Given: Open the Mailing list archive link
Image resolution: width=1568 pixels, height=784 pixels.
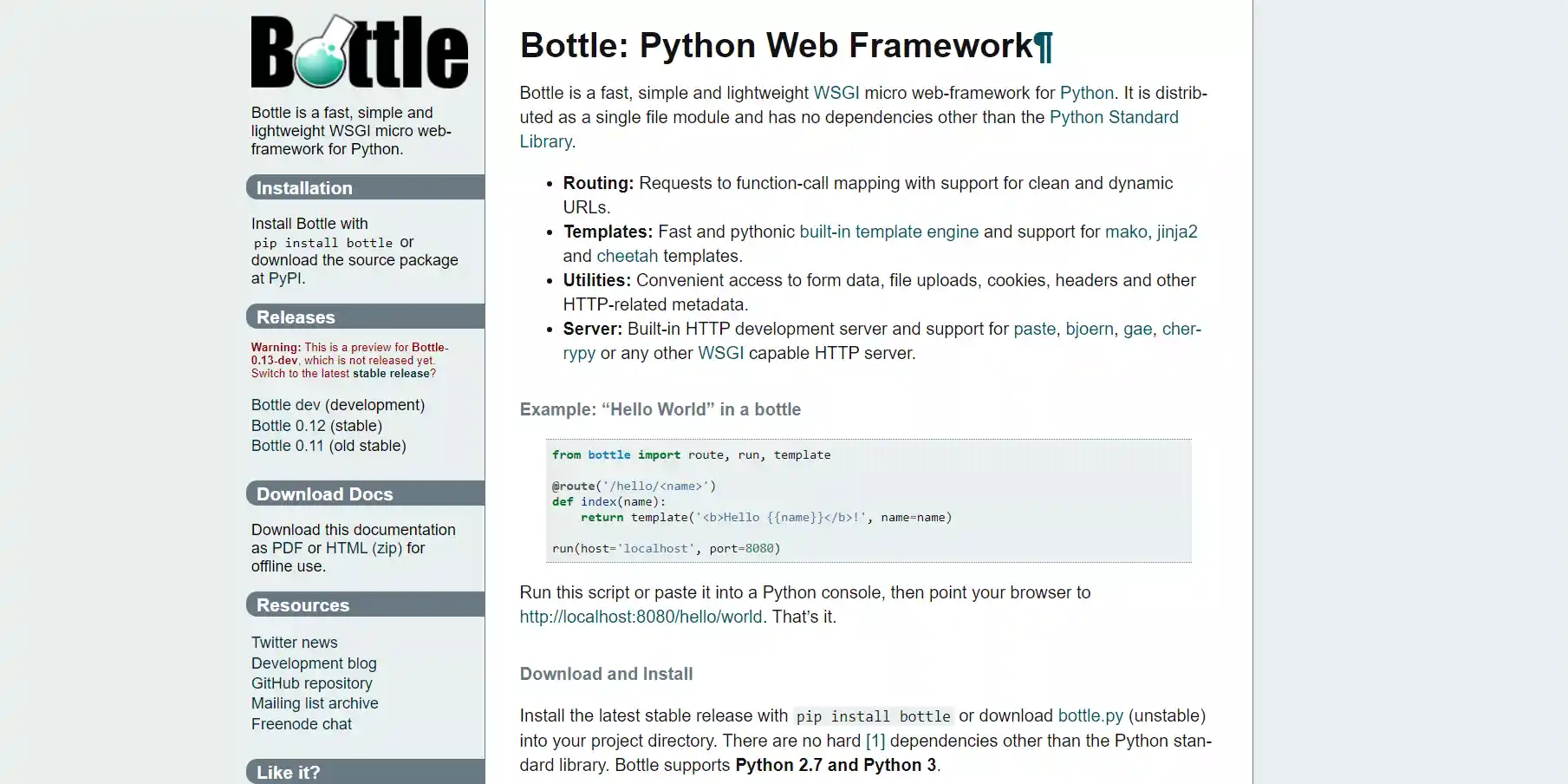Looking at the screenshot, I should point(315,703).
